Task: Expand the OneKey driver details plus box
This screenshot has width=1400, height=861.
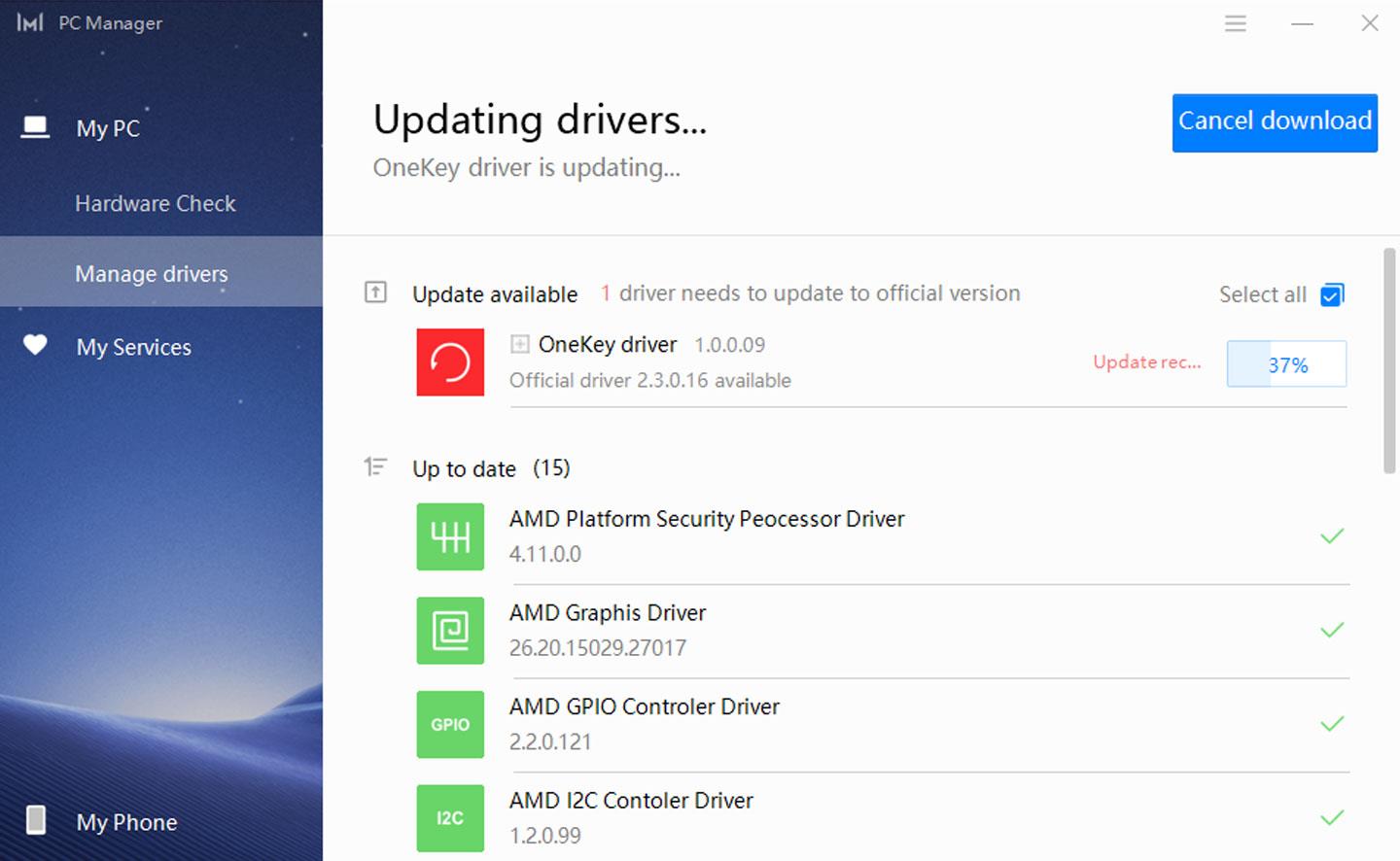Action: (x=520, y=344)
